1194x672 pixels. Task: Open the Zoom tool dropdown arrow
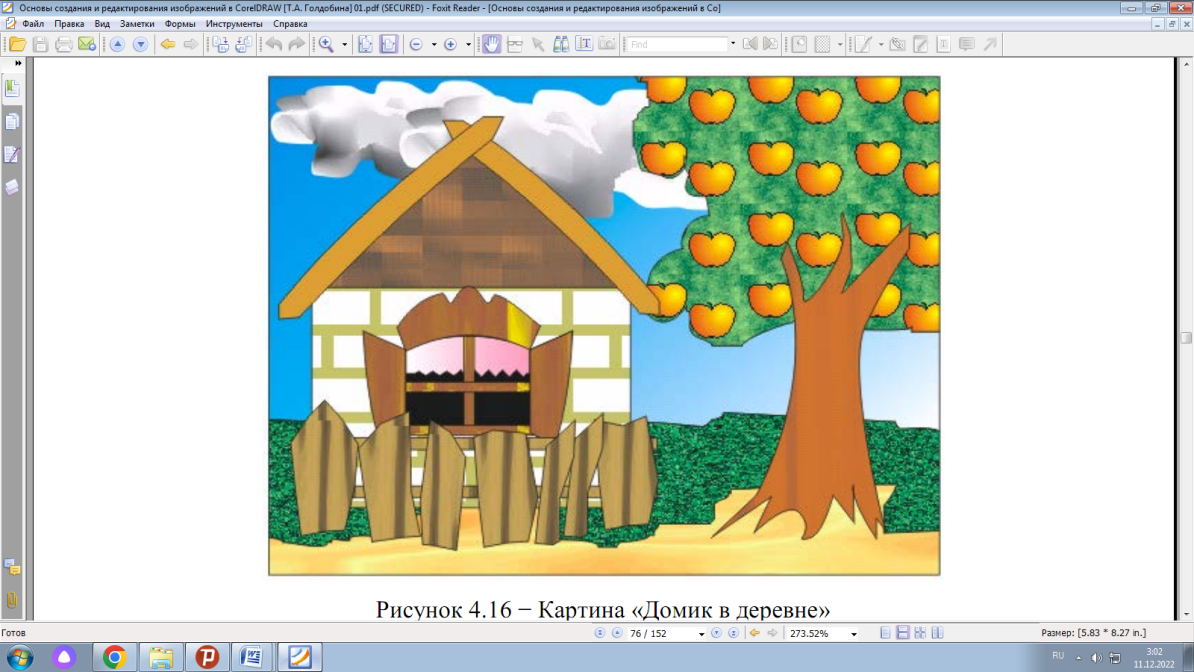(x=344, y=44)
